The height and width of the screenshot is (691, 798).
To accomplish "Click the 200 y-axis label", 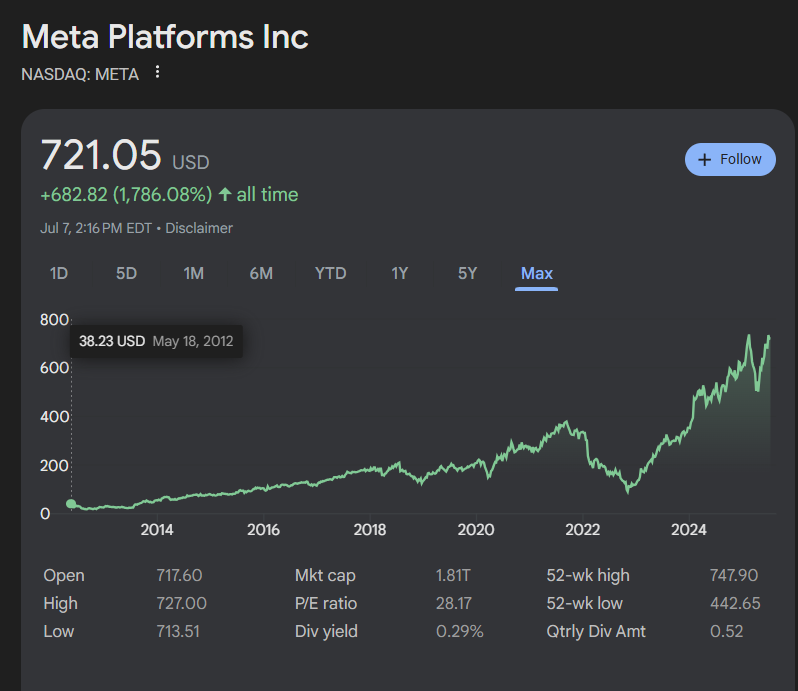I will click(x=54, y=466).
